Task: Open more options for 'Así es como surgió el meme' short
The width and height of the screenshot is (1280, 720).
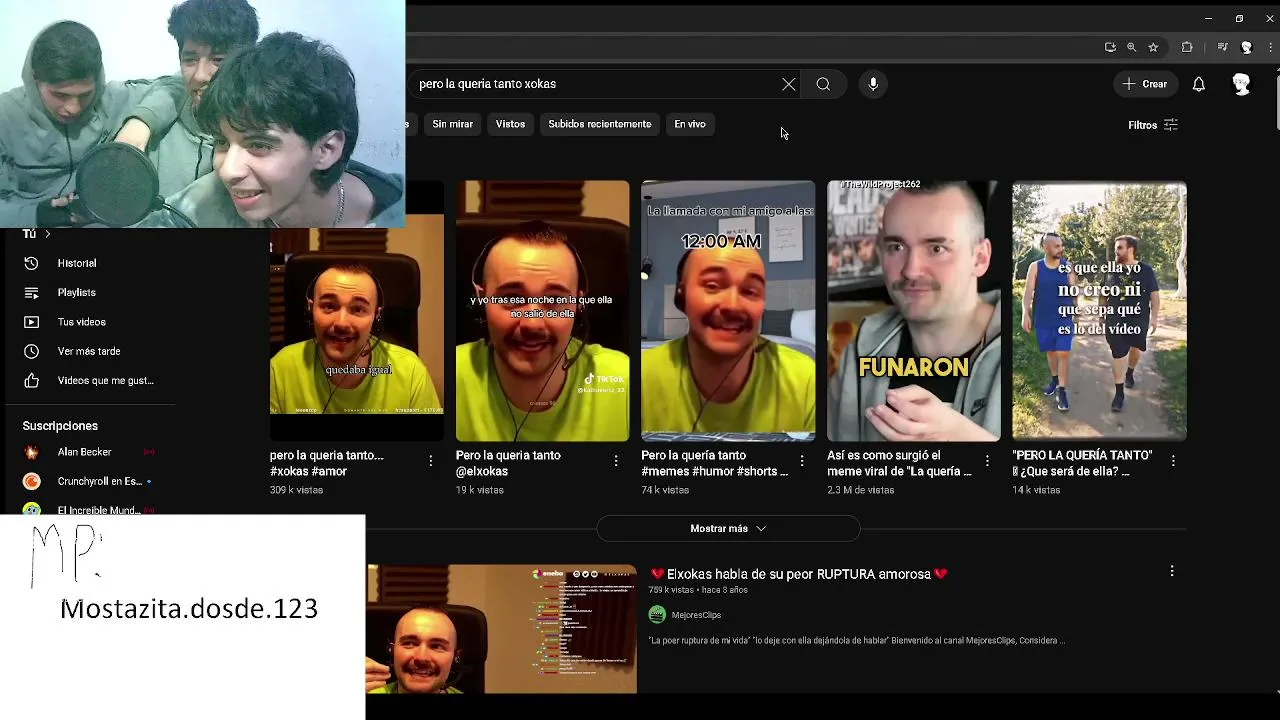Action: tap(987, 461)
